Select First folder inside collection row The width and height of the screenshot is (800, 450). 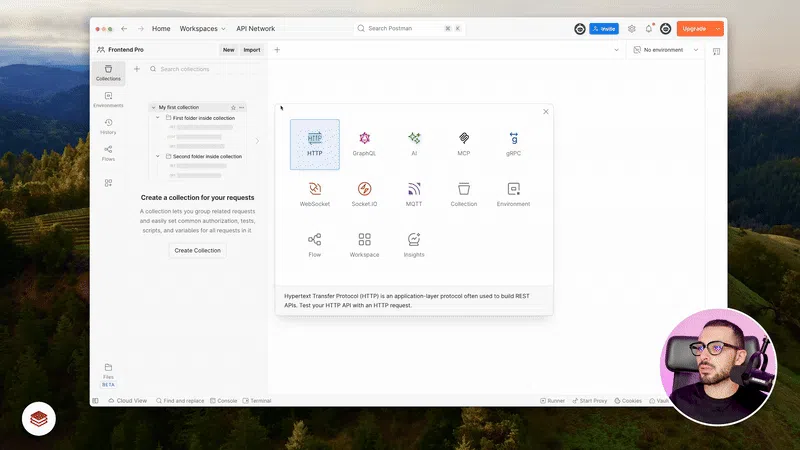pyautogui.click(x=199, y=118)
